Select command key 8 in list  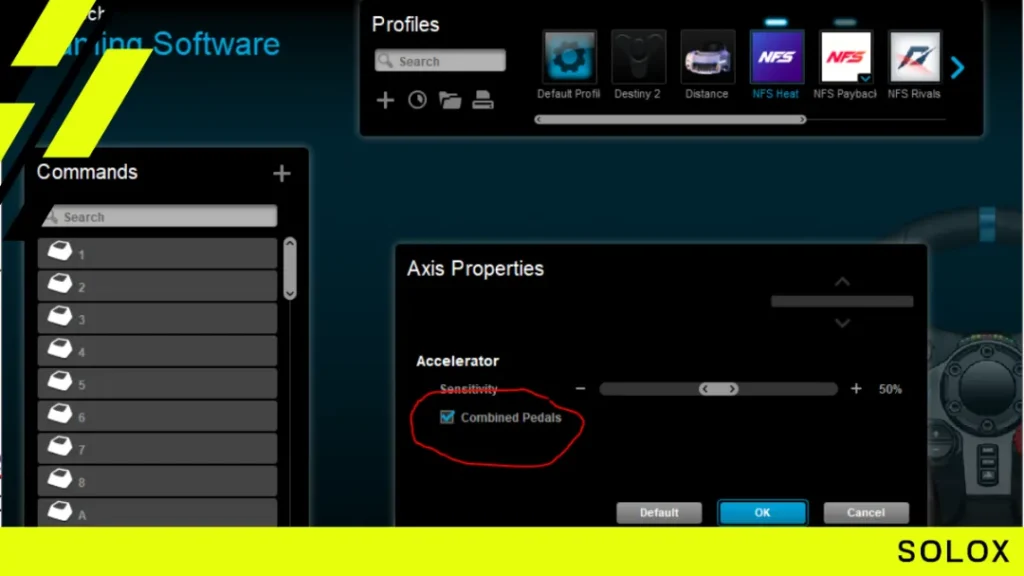[x=157, y=482]
